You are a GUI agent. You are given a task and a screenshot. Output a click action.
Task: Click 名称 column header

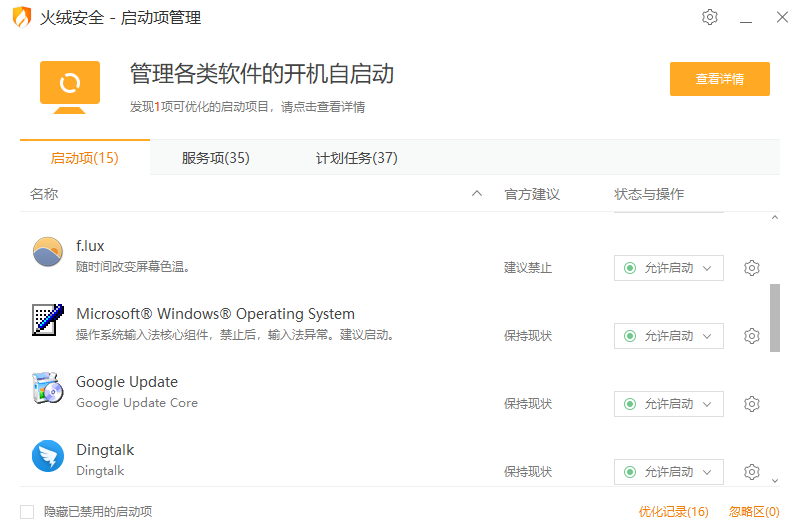[44, 194]
